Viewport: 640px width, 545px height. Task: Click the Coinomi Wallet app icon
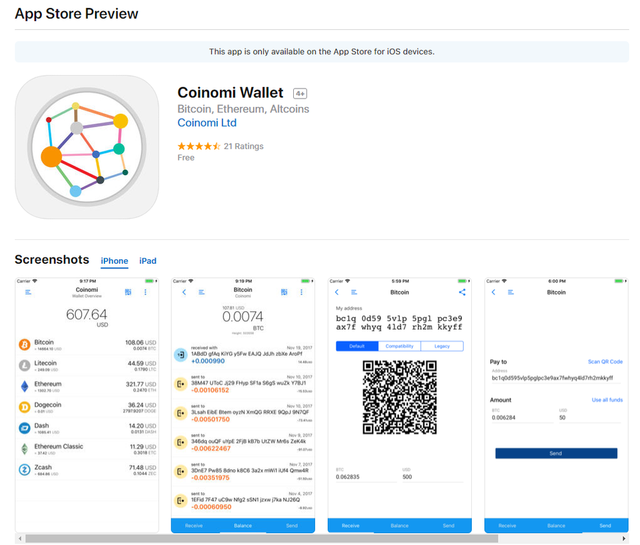click(87, 147)
